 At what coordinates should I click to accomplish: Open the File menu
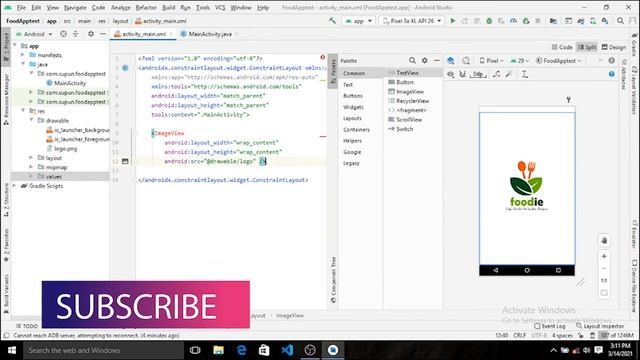tap(21, 7)
